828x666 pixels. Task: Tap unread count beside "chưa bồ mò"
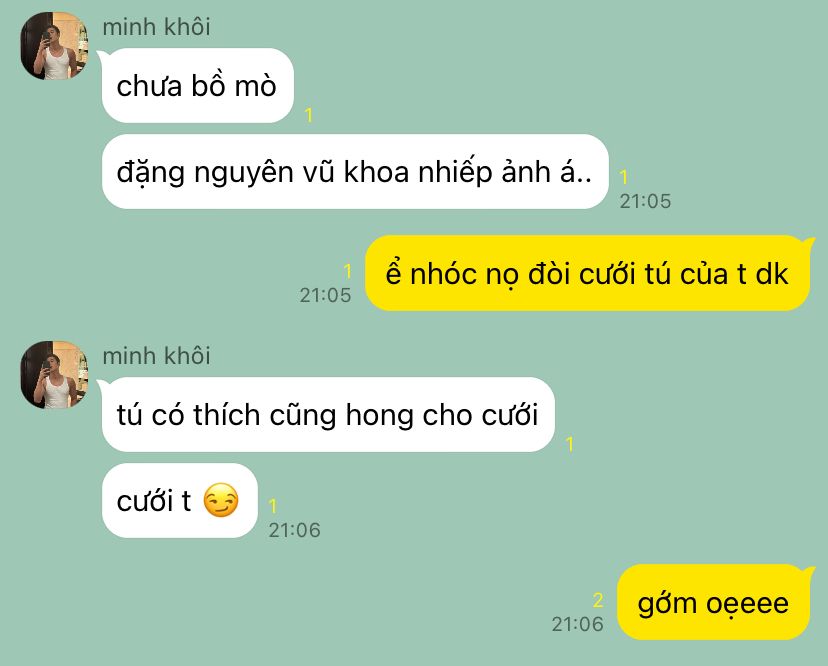pos(309,115)
